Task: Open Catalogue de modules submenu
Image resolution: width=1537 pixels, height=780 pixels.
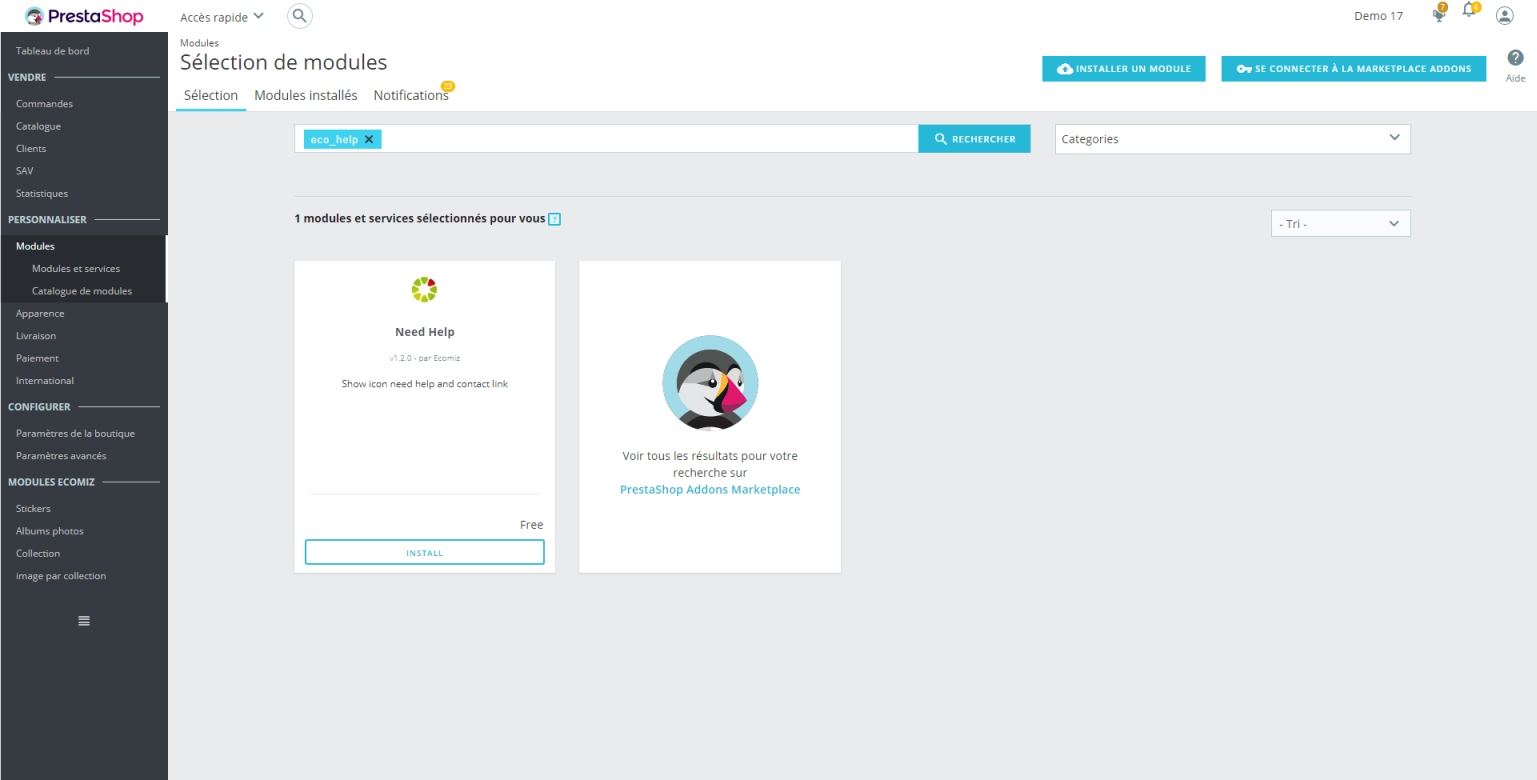Action: pyautogui.click(x=82, y=291)
